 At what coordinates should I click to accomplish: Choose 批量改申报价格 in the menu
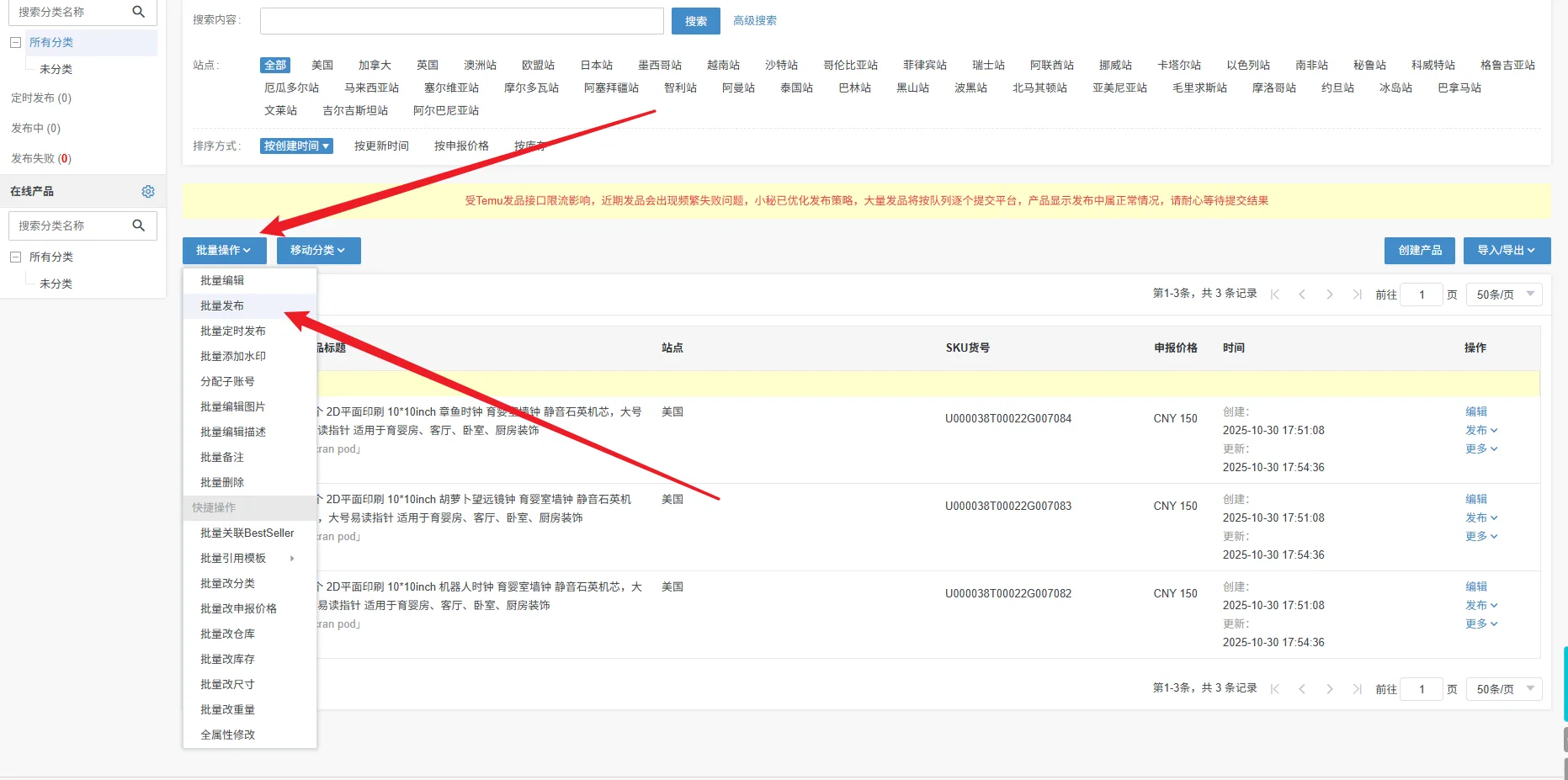[x=238, y=608]
